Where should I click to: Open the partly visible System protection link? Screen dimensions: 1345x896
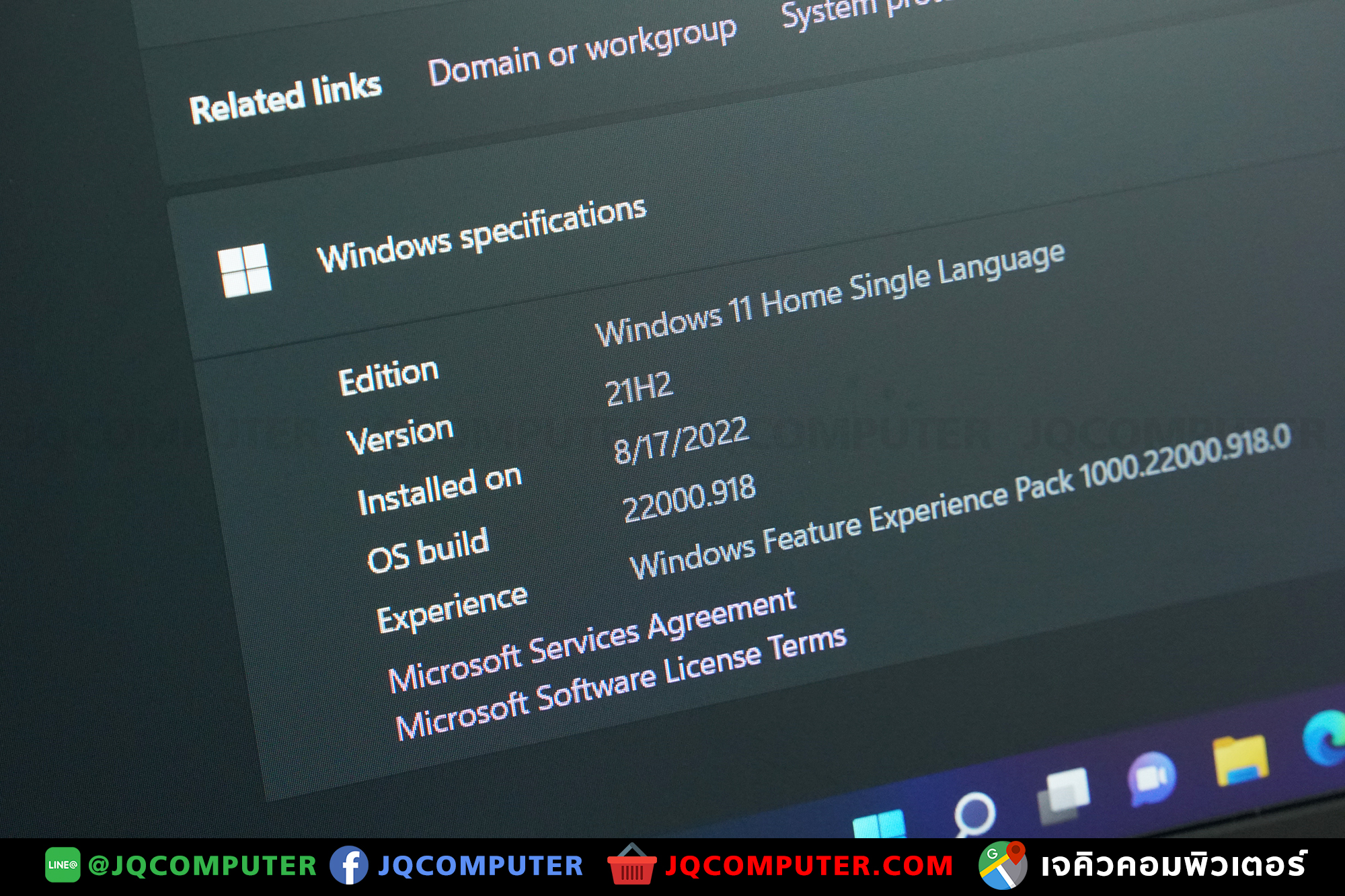pyautogui.click(x=868, y=12)
